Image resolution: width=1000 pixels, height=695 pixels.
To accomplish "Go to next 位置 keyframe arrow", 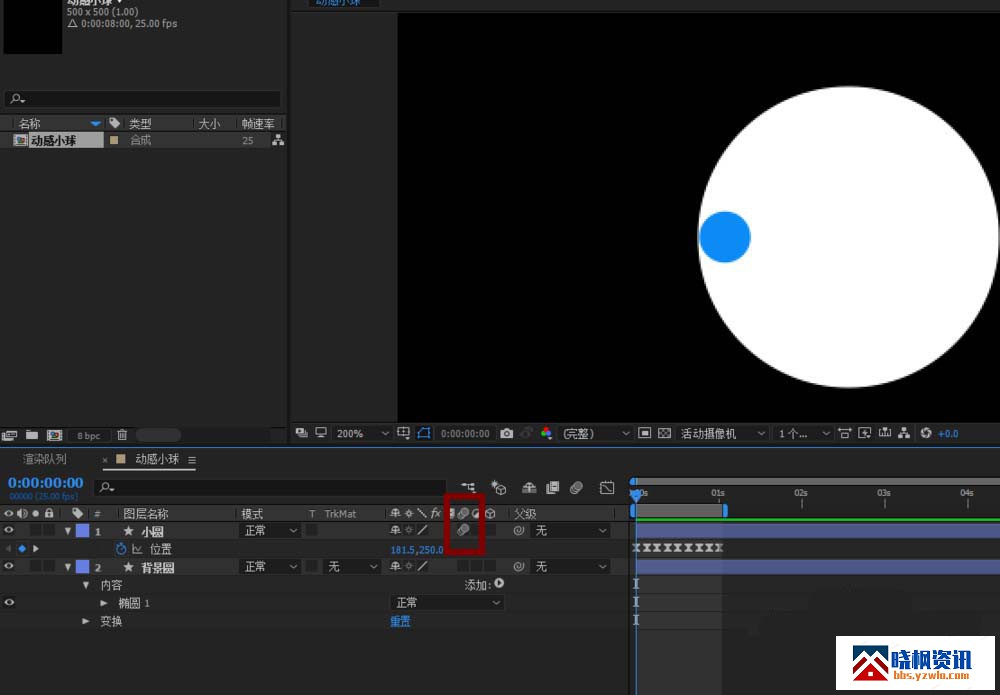I will (x=36, y=548).
